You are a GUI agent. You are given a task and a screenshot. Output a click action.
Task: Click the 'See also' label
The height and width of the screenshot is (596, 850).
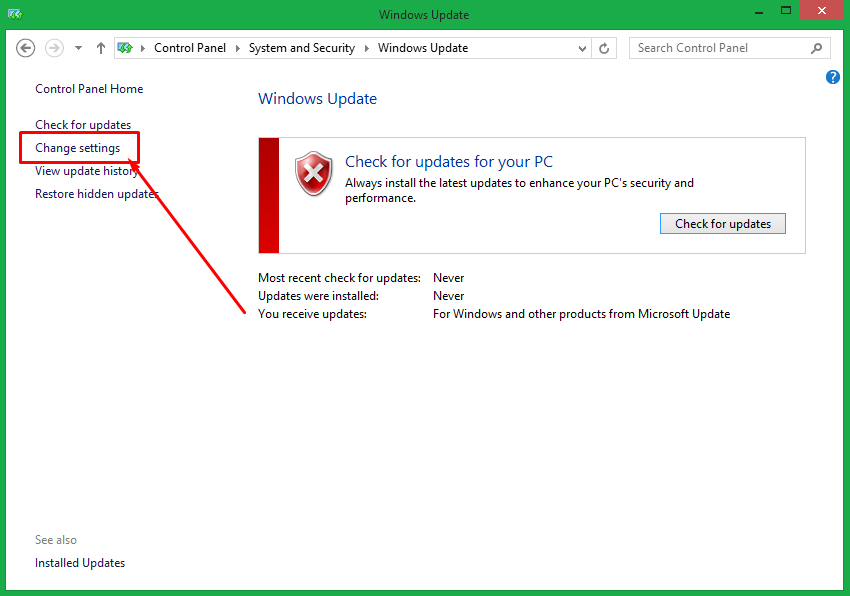pyautogui.click(x=56, y=540)
